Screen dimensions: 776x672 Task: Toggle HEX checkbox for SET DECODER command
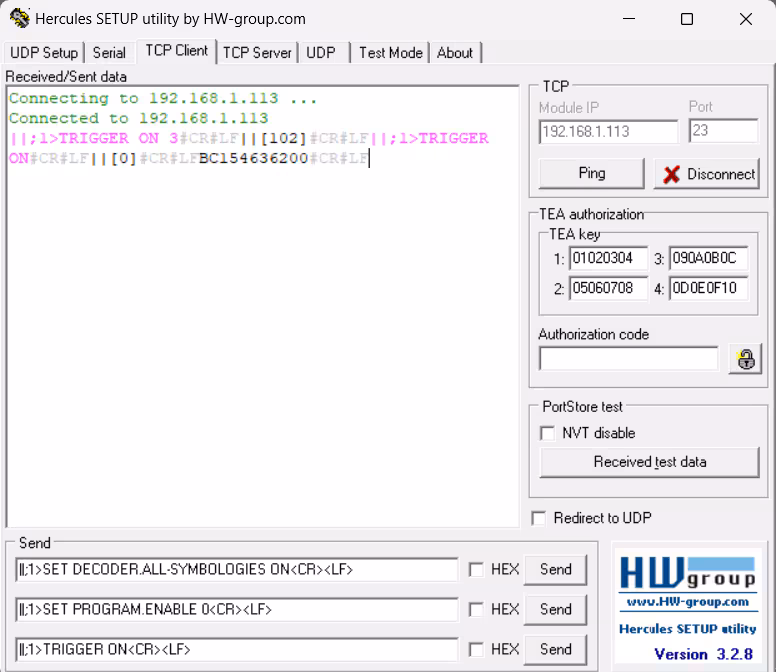click(x=476, y=570)
